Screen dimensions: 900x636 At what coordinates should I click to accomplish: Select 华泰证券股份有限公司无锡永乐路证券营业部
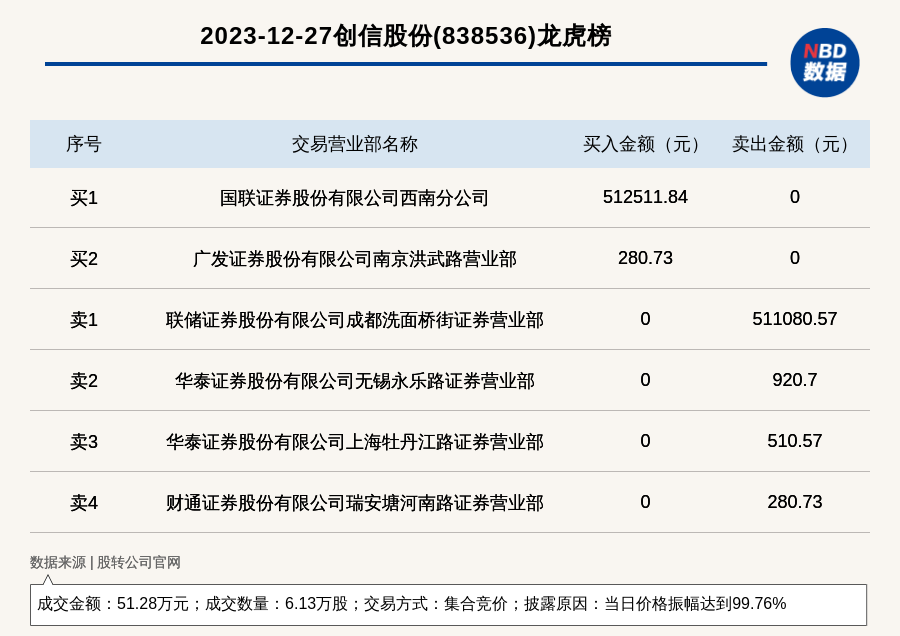355,381
